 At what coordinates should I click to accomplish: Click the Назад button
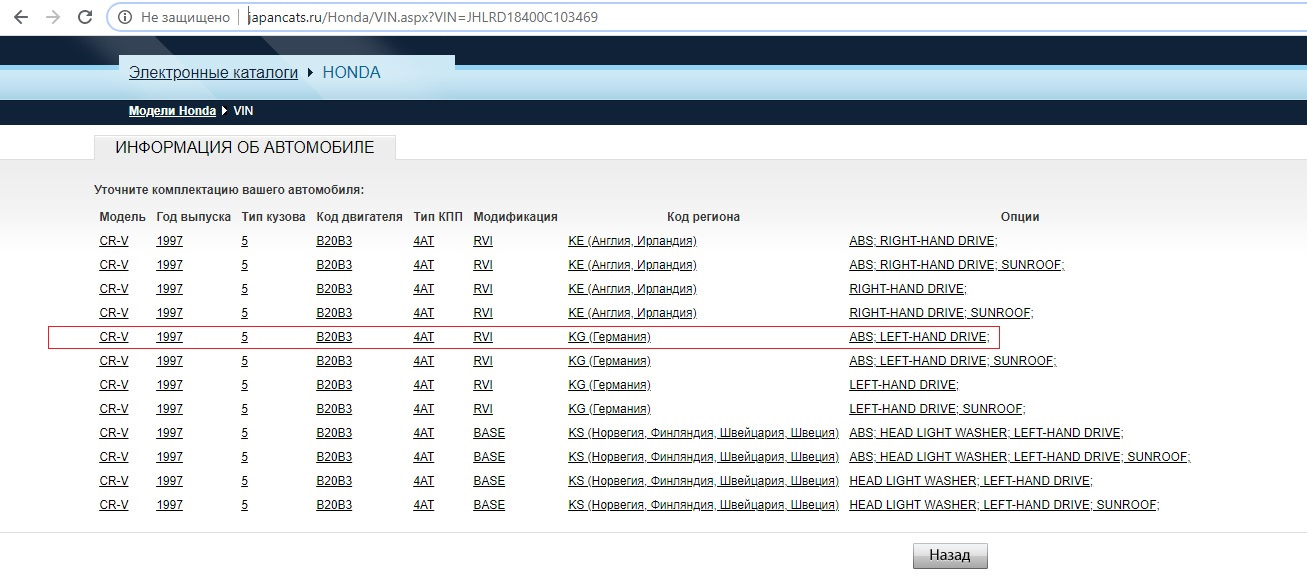tap(950, 556)
